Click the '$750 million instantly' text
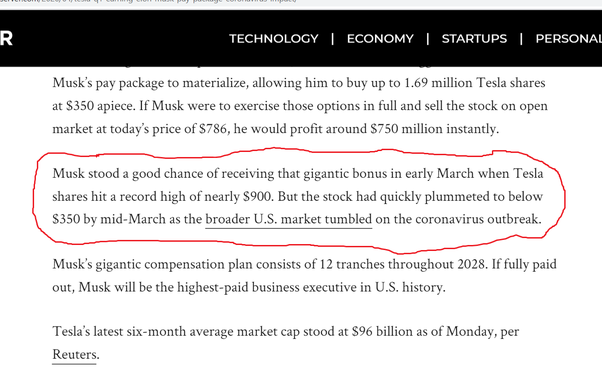This screenshot has height=373, width=602. (434, 129)
